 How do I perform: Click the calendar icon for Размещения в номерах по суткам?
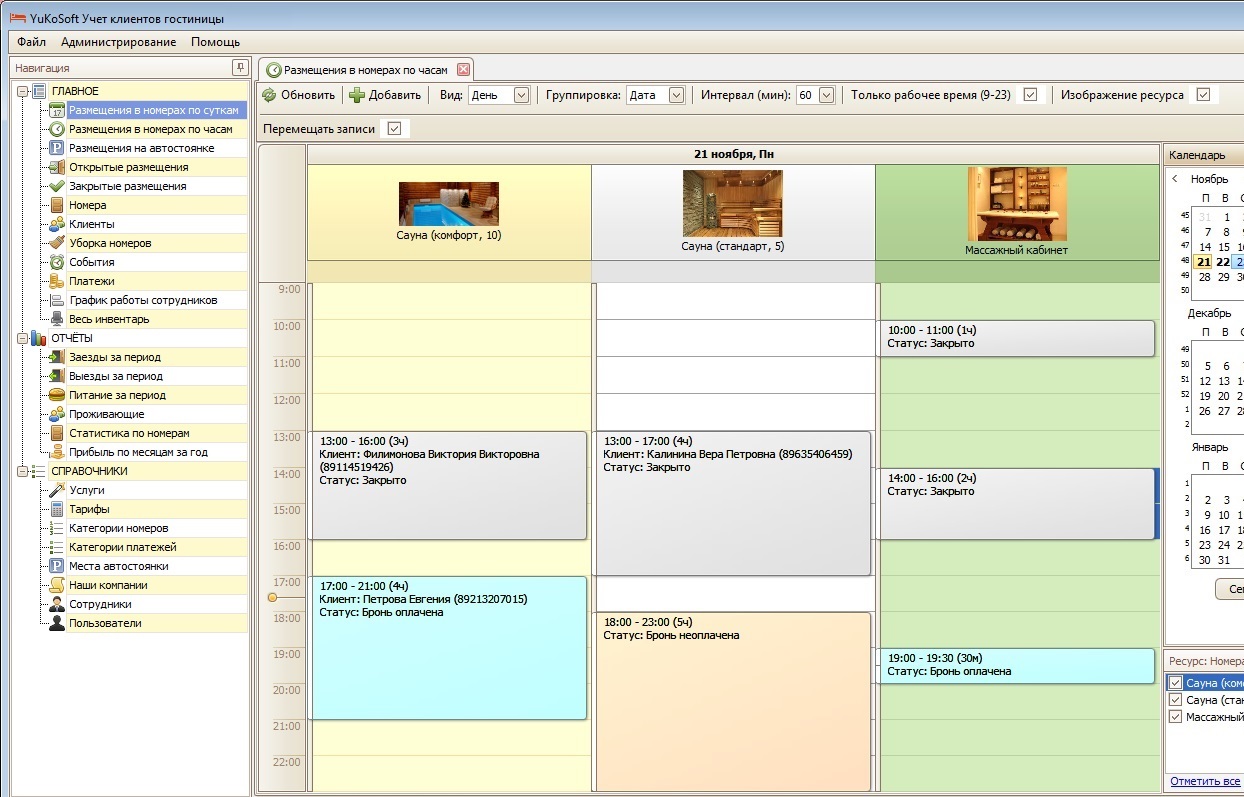tap(57, 110)
